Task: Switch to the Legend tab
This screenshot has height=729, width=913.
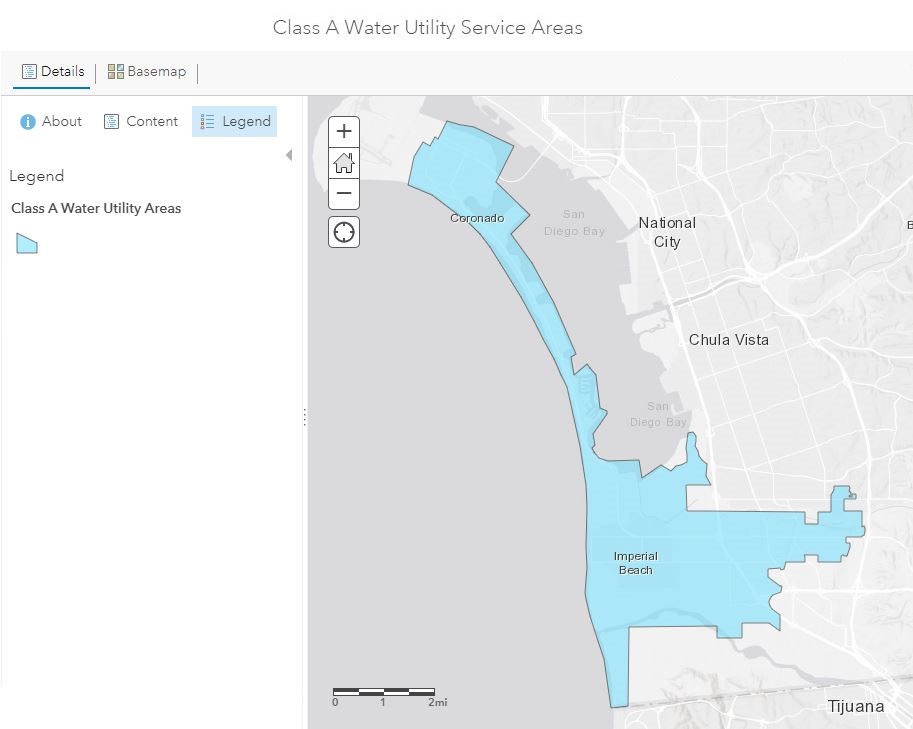Action: (x=235, y=121)
